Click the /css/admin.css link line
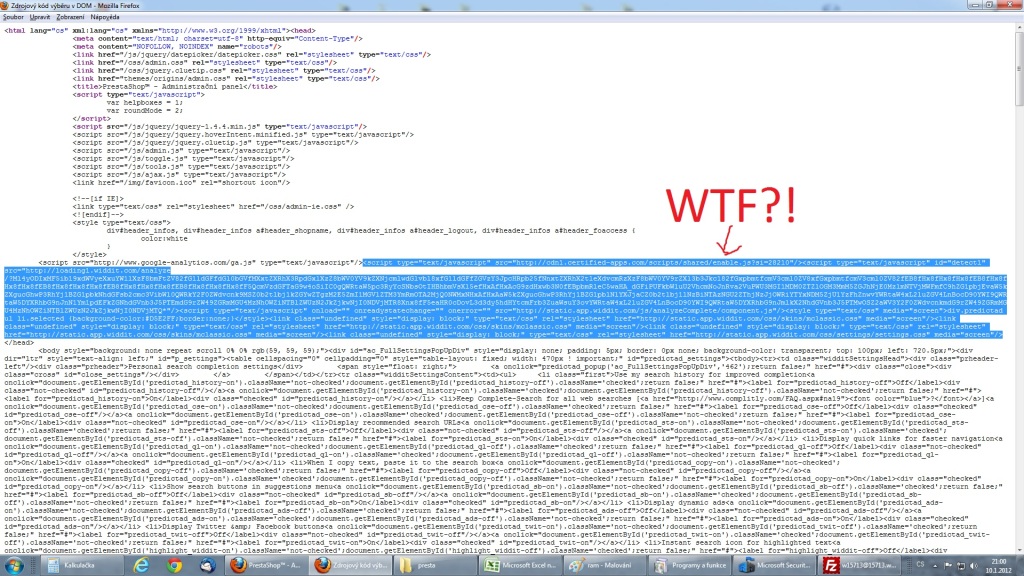Viewport: 1024px width, 576px height. [x=204, y=63]
